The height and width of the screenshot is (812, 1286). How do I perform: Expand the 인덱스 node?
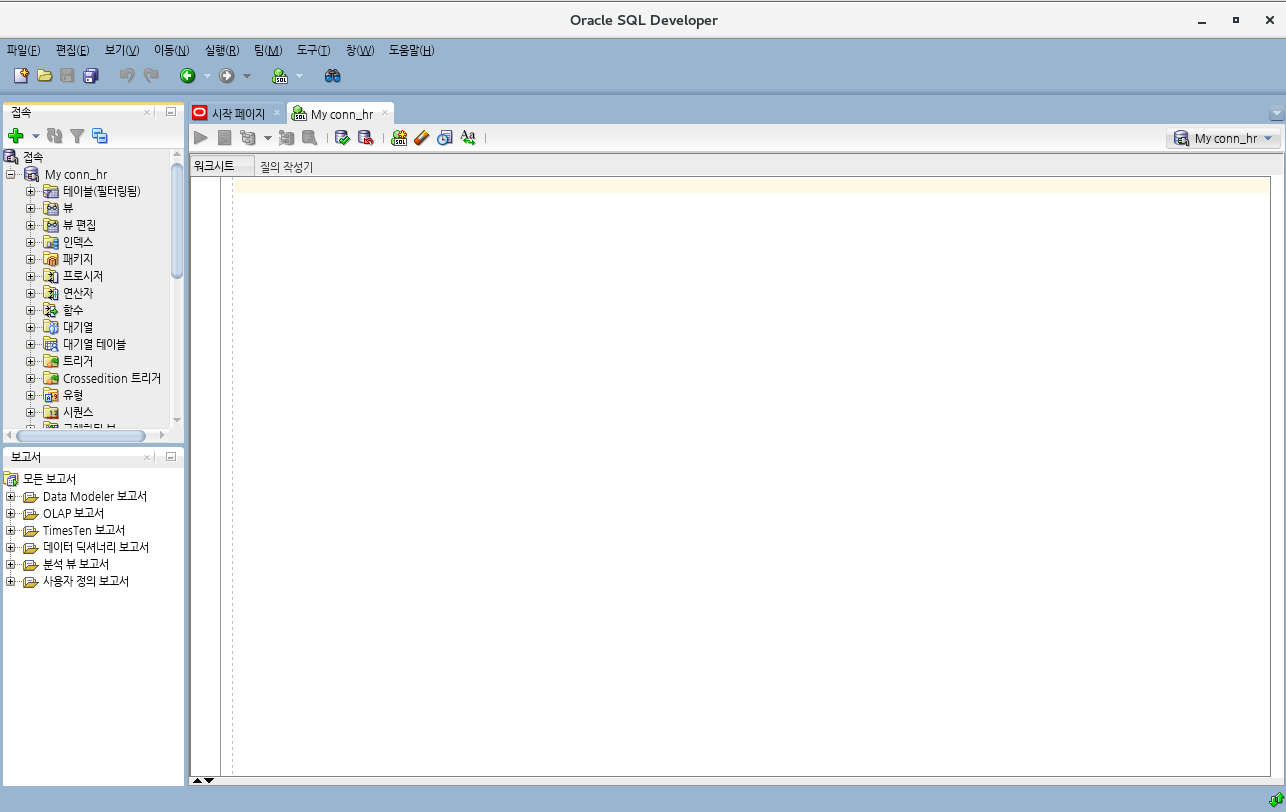pos(31,242)
